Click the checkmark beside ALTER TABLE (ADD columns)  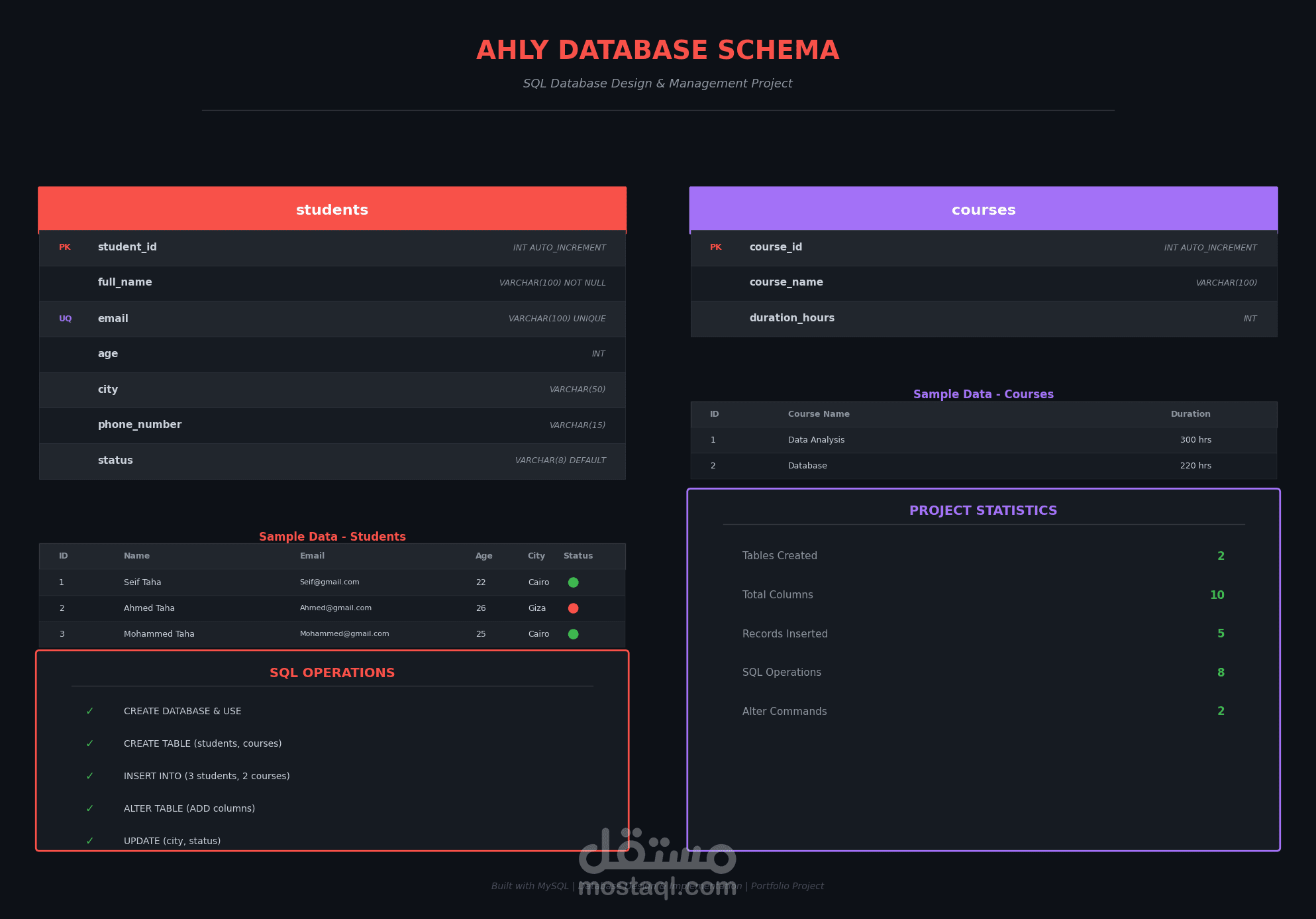click(x=89, y=808)
